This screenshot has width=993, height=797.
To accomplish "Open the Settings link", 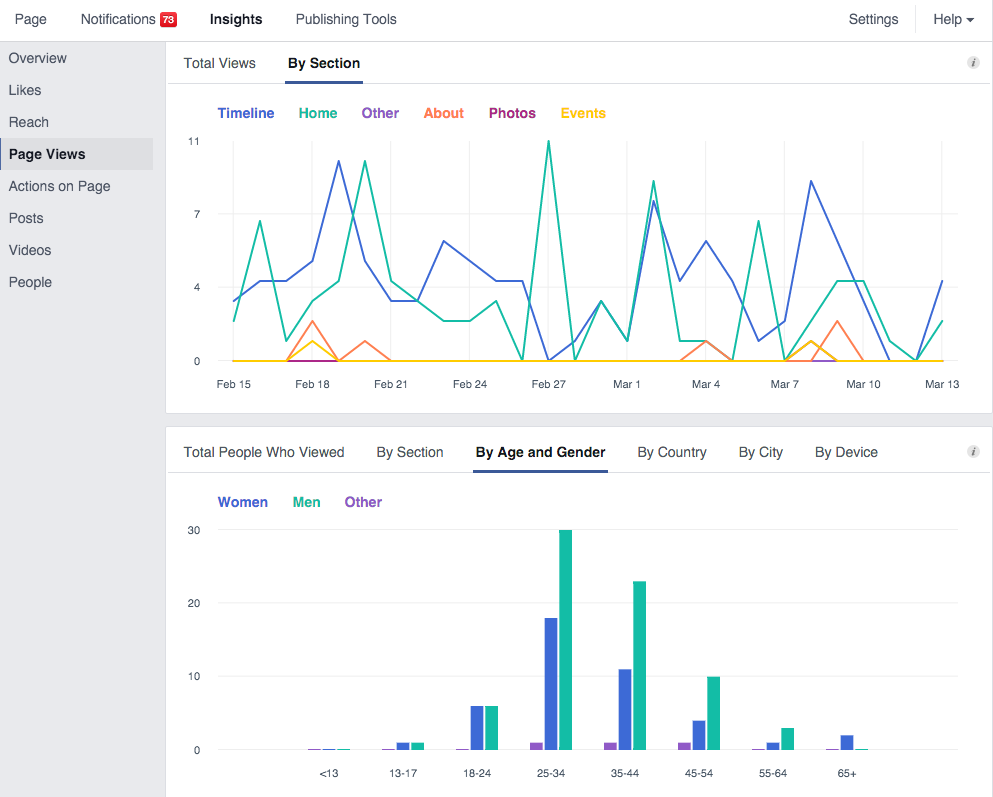I will (873, 19).
